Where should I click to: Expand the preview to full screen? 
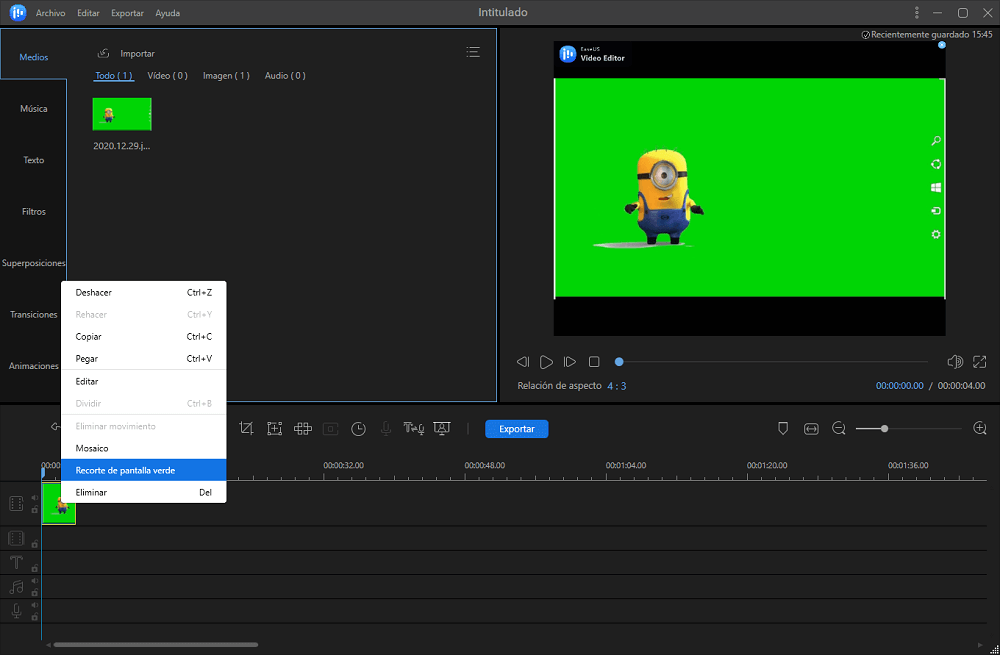click(x=980, y=362)
